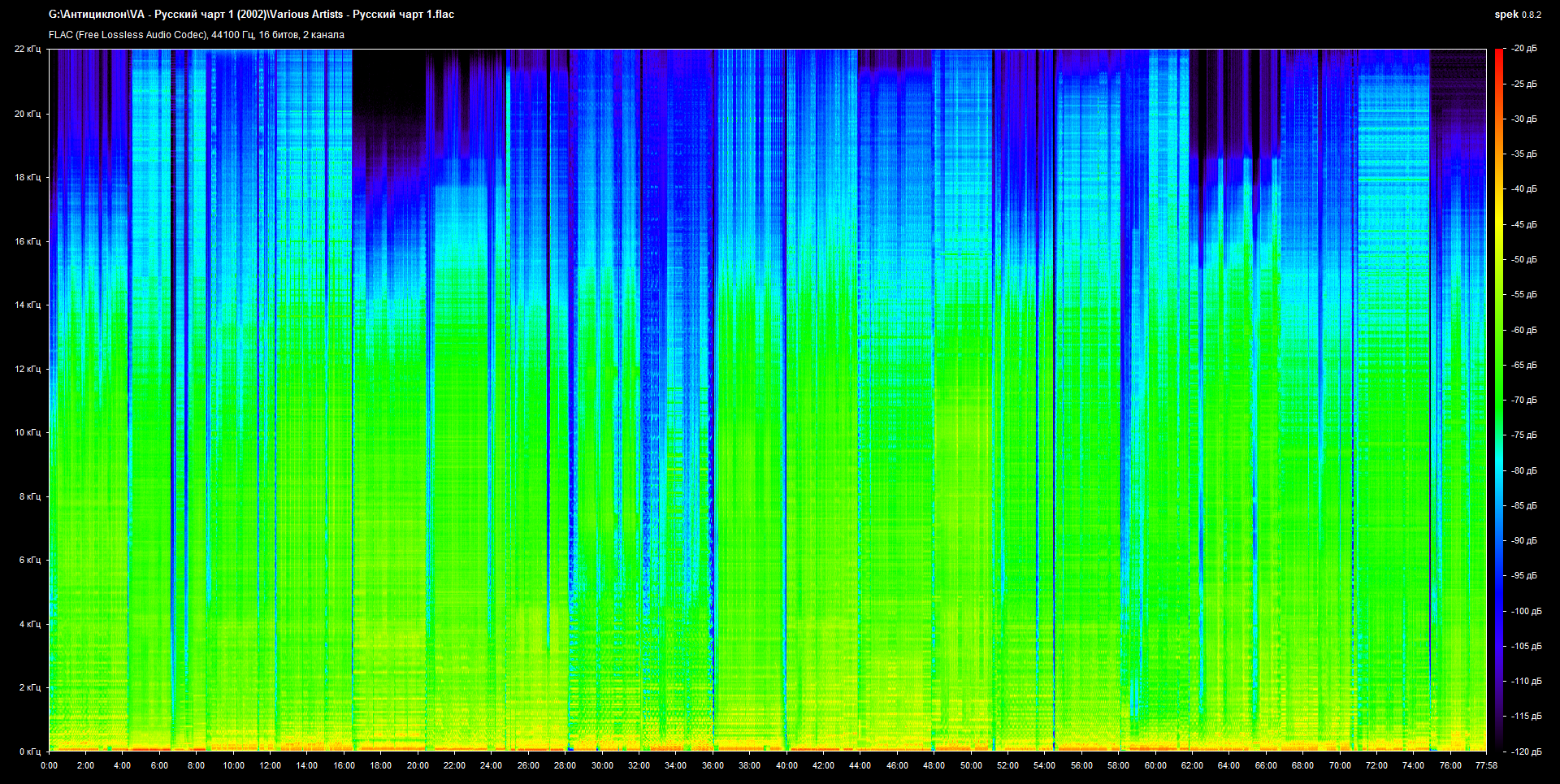This screenshot has width=1560, height=784.
Task: Click the -20 дБ level label
Action: coord(1523,49)
